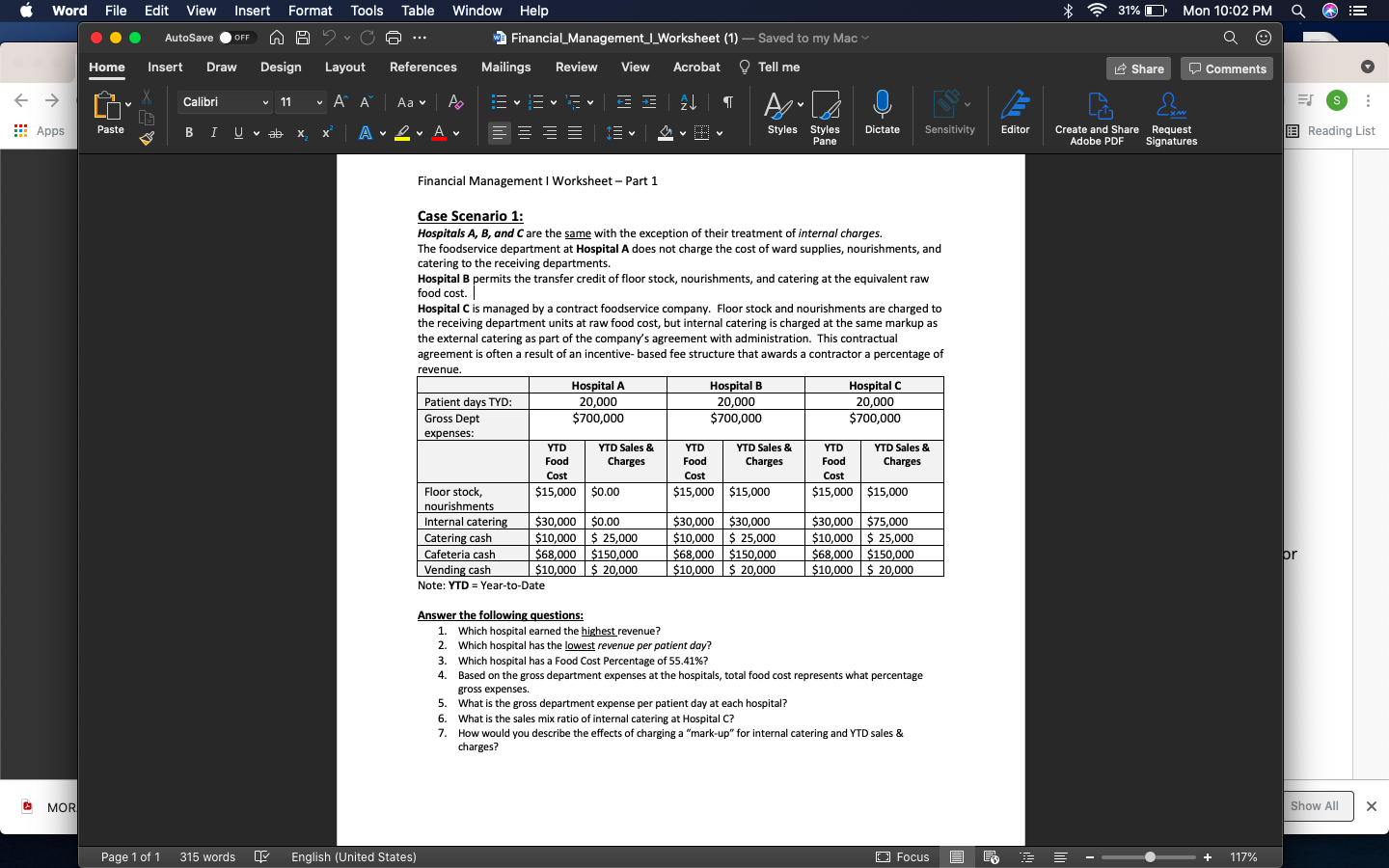Enable Focus mode from the status bar
This screenshot has height=868, width=1389.
pos(903,856)
